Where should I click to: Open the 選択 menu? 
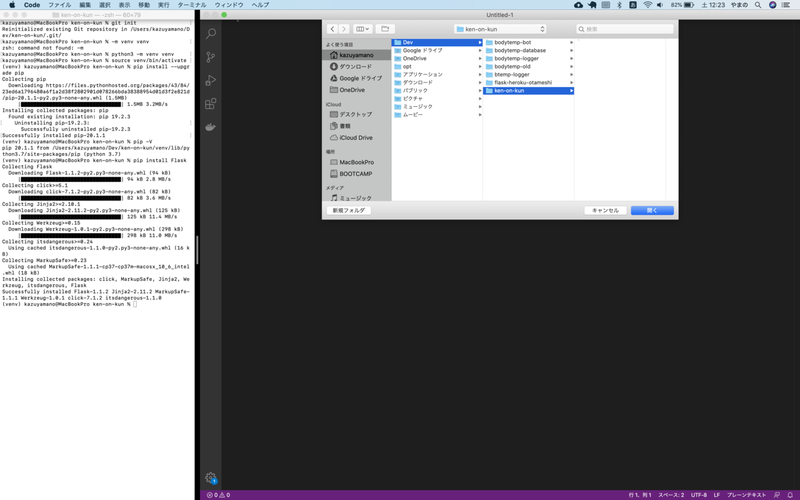pos(105,5)
